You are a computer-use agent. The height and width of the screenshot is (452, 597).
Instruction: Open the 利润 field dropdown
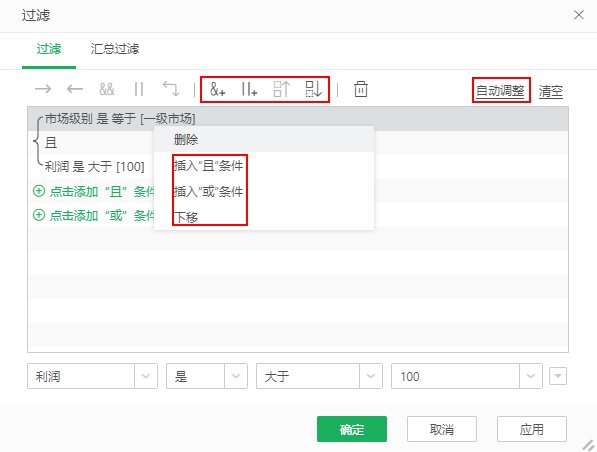coord(146,376)
